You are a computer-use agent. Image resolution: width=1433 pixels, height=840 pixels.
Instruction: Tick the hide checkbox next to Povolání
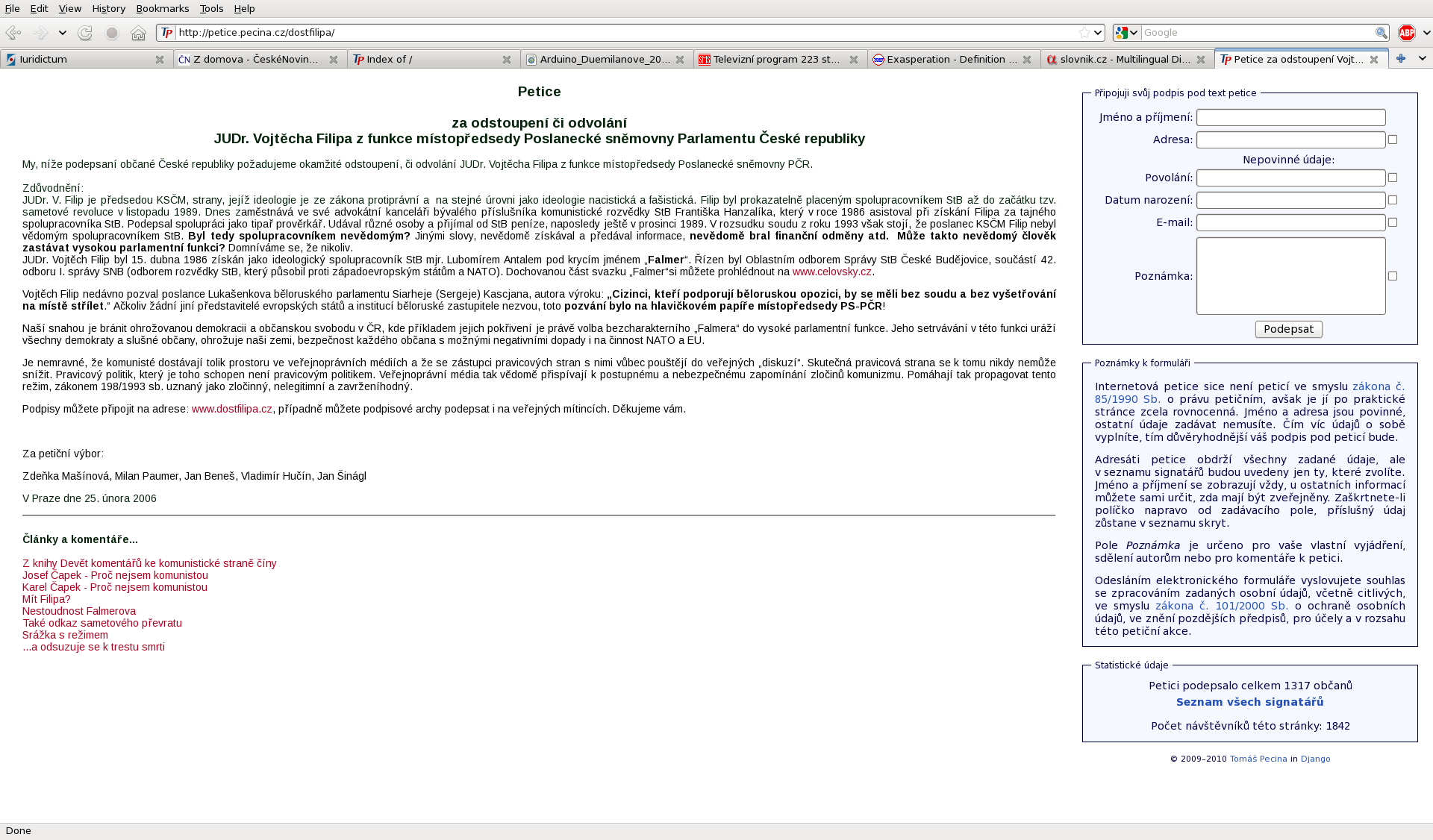pyautogui.click(x=1393, y=178)
